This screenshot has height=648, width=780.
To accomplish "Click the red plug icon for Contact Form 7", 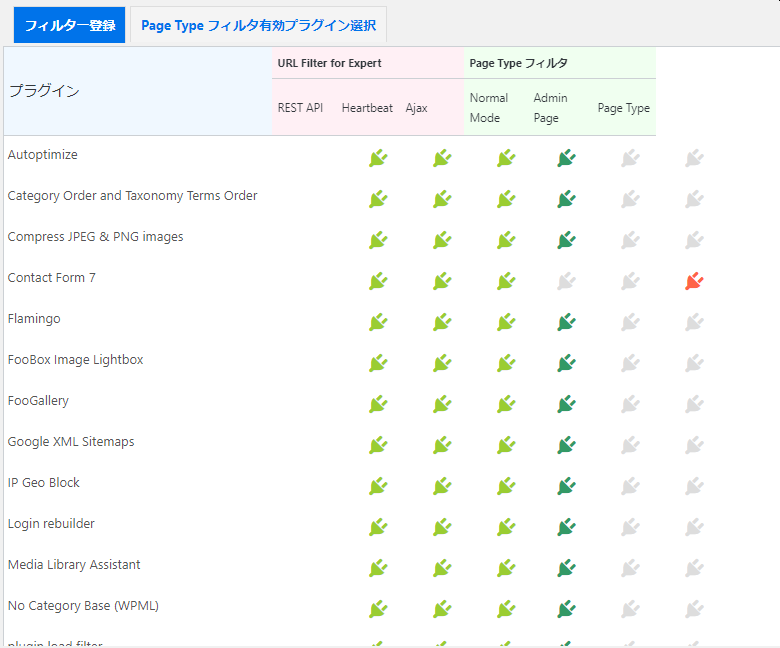I will [x=694, y=281].
